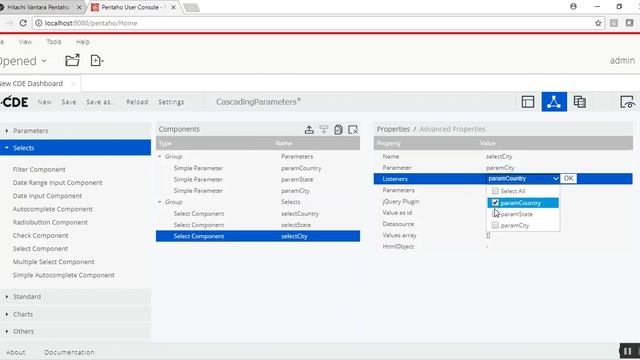Select the selectCountry component row
Screen dimensions: 640x360
tap(258, 213)
